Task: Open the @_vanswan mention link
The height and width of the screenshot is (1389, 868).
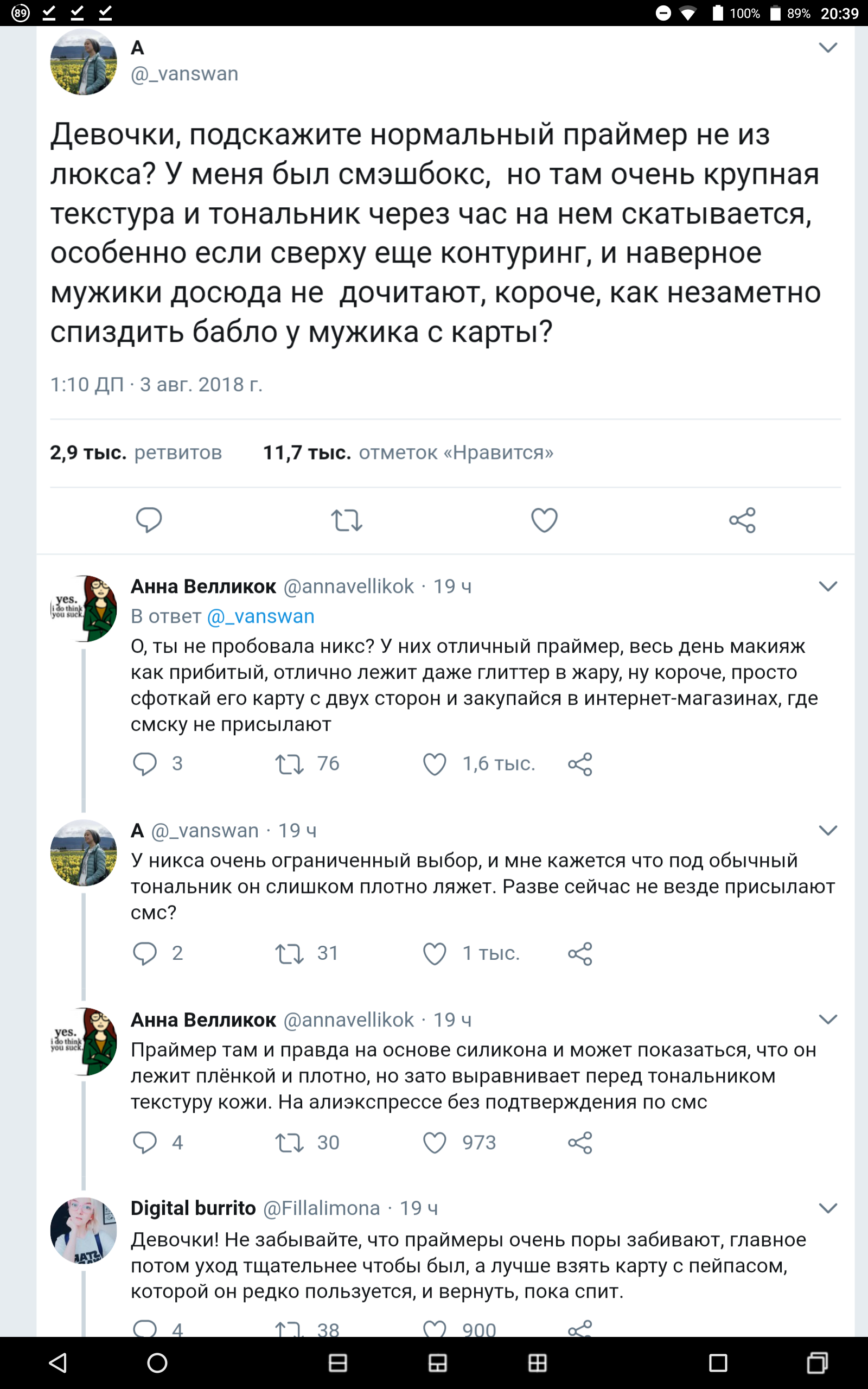Action: (x=260, y=616)
